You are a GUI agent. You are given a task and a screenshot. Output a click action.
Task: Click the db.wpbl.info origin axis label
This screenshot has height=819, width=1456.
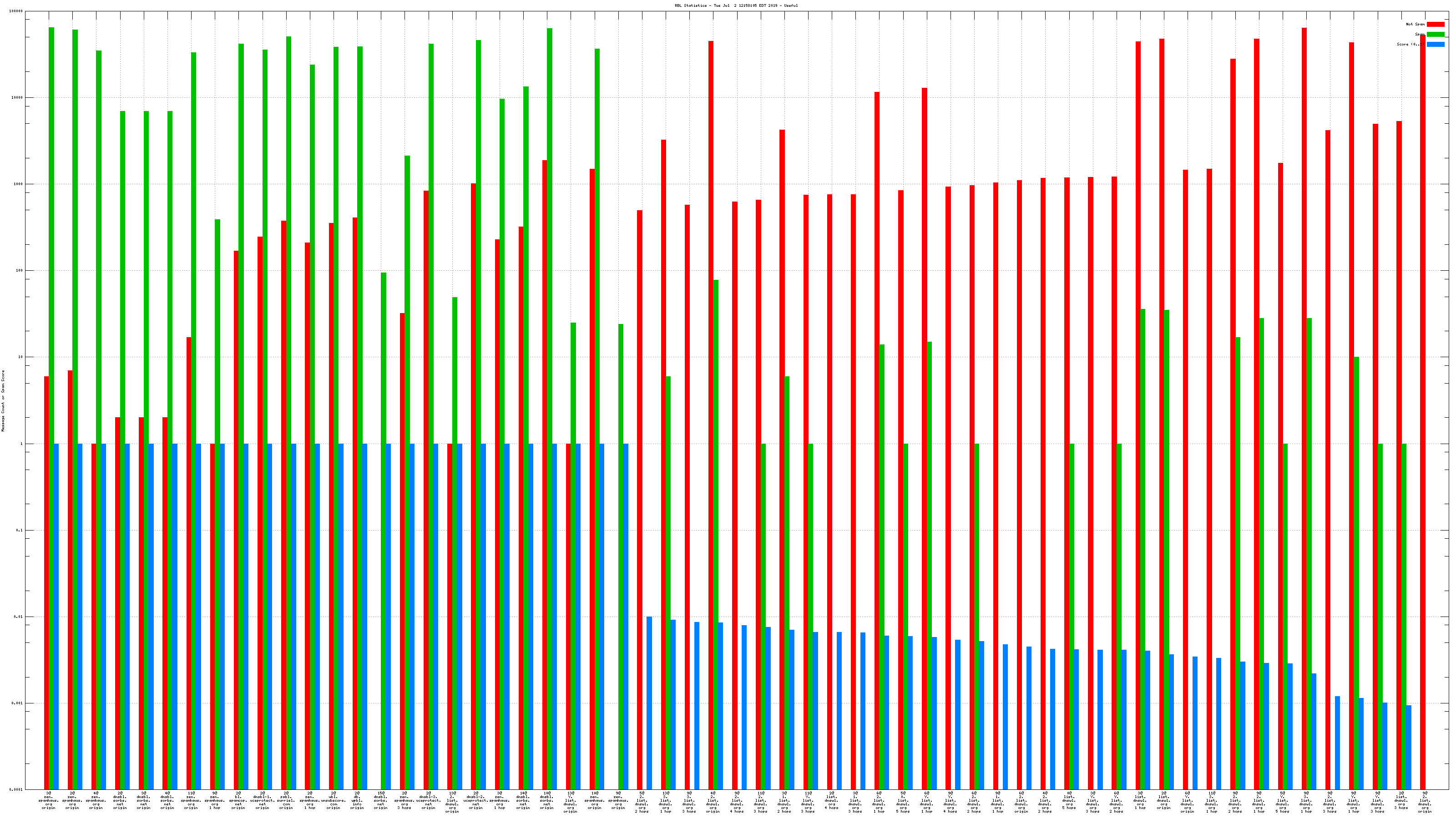pyautogui.click(x=357, y=800)
